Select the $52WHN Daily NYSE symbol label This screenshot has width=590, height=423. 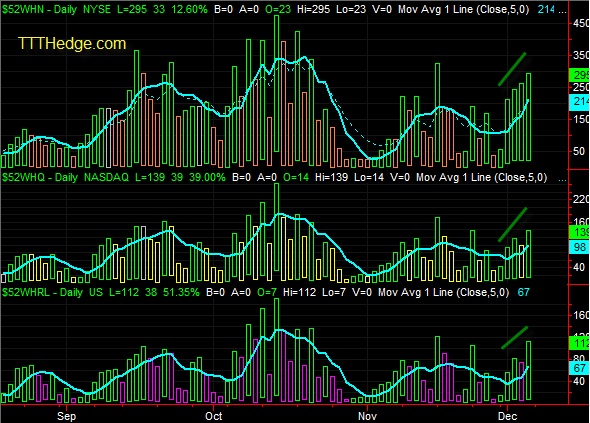[56, 9]
